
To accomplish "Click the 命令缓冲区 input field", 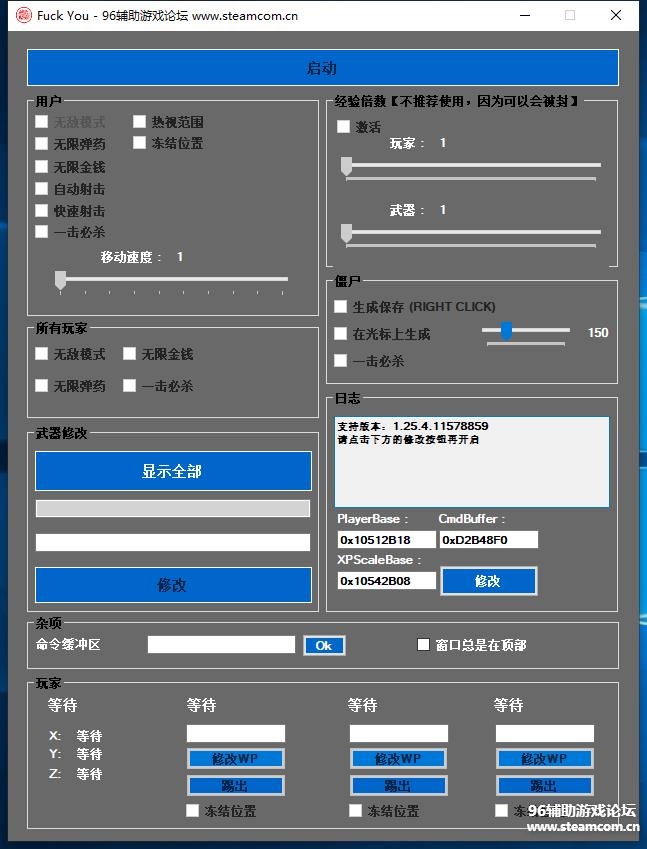I will pos(221,644).
